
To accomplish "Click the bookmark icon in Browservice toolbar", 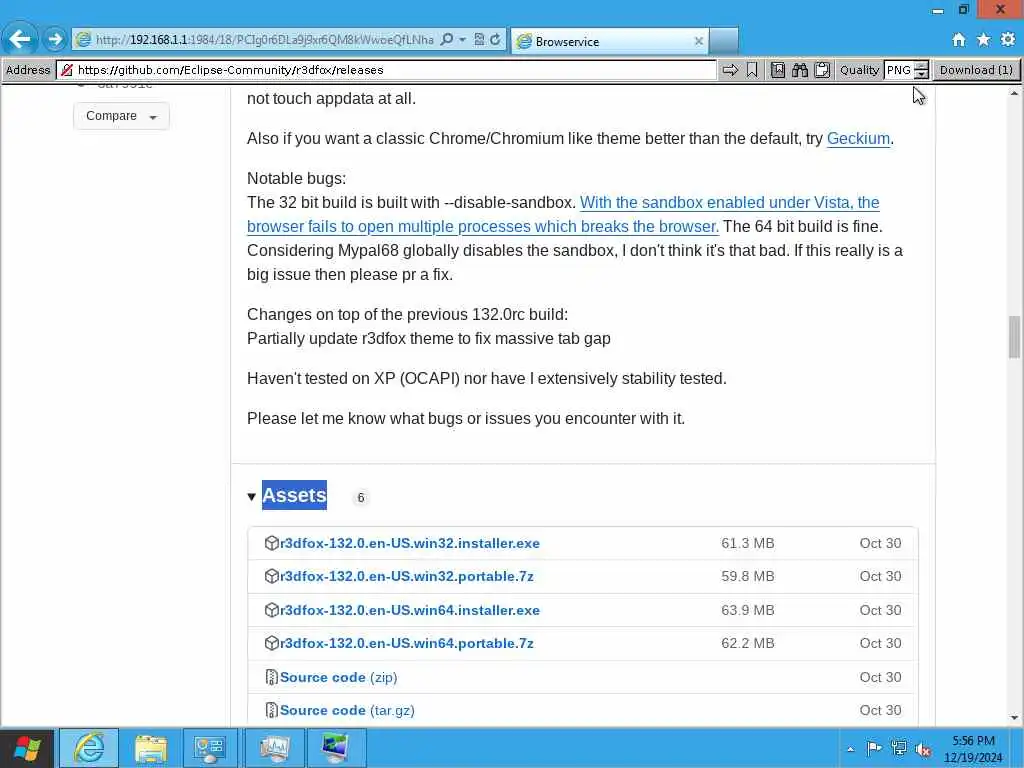I will 752,70.
